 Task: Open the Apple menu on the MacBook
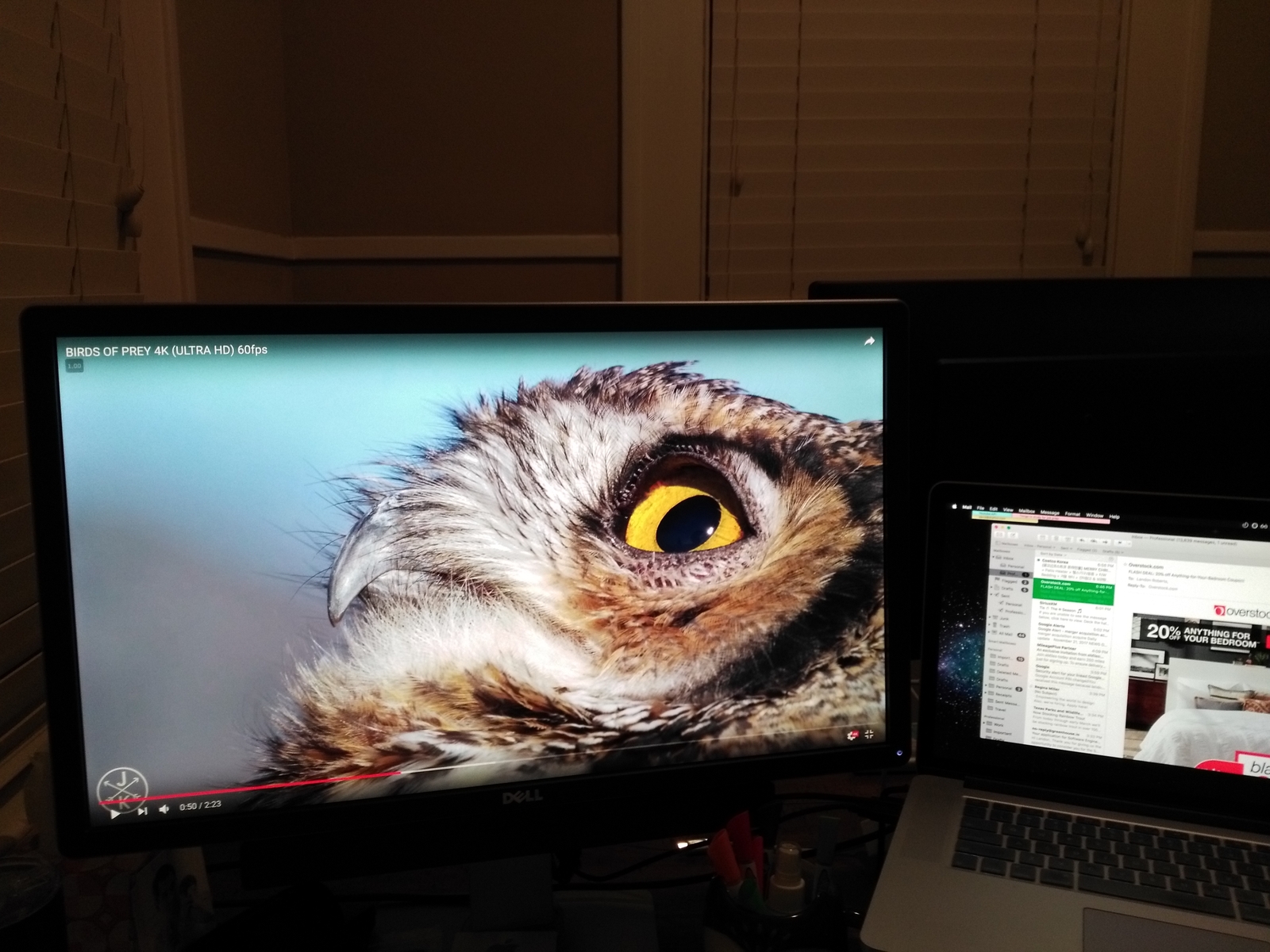[x=955, y=506]
